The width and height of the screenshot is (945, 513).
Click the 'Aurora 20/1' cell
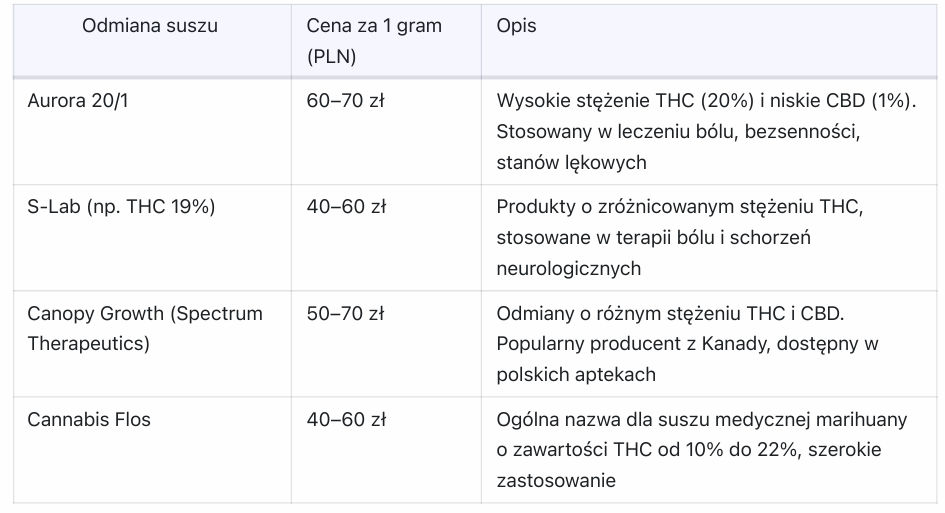(78, 102)
